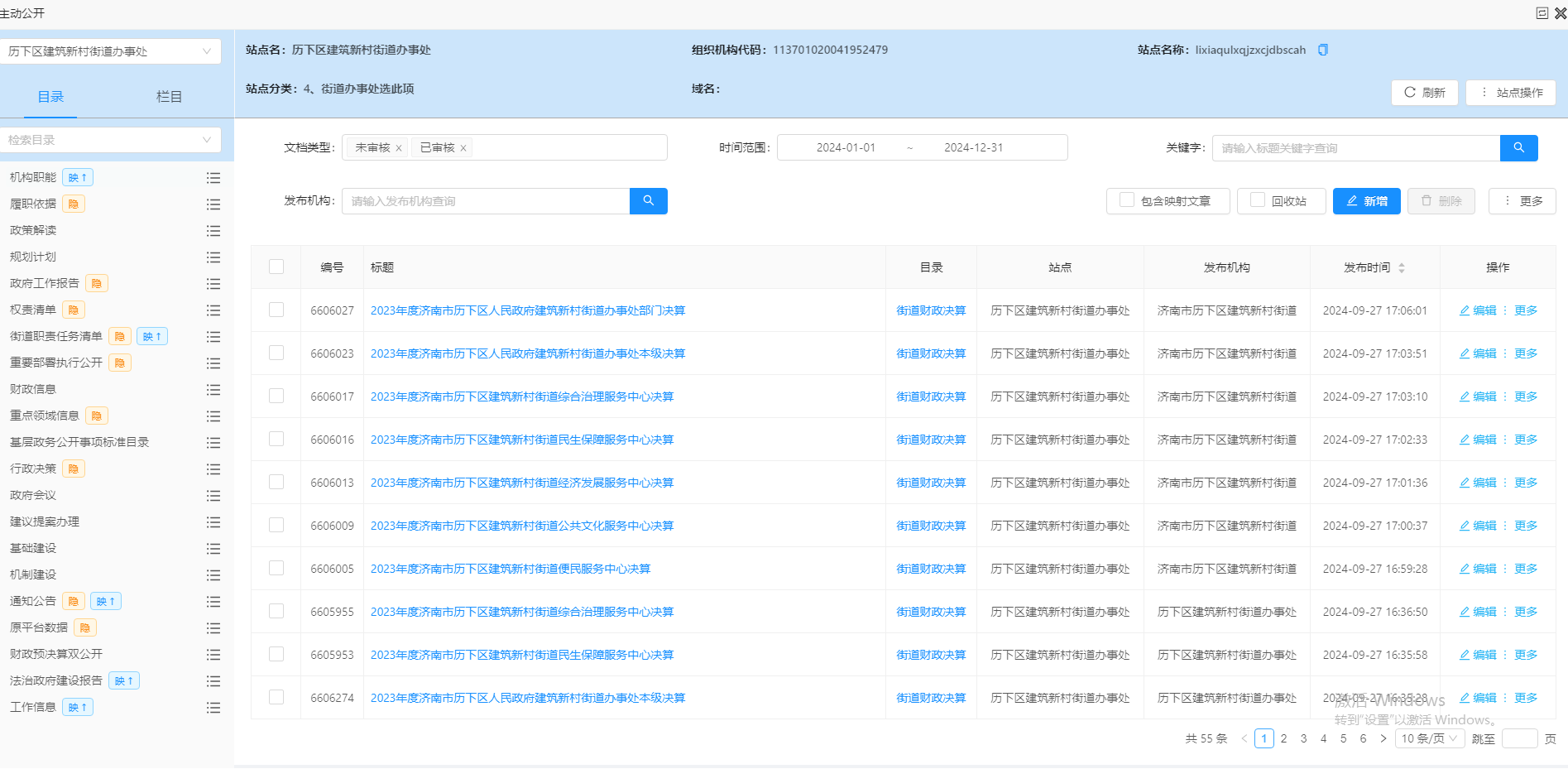Click the orange document badge next to 履职依据
The width and height of the screenshot is (1568, 769).
point(74,204)
